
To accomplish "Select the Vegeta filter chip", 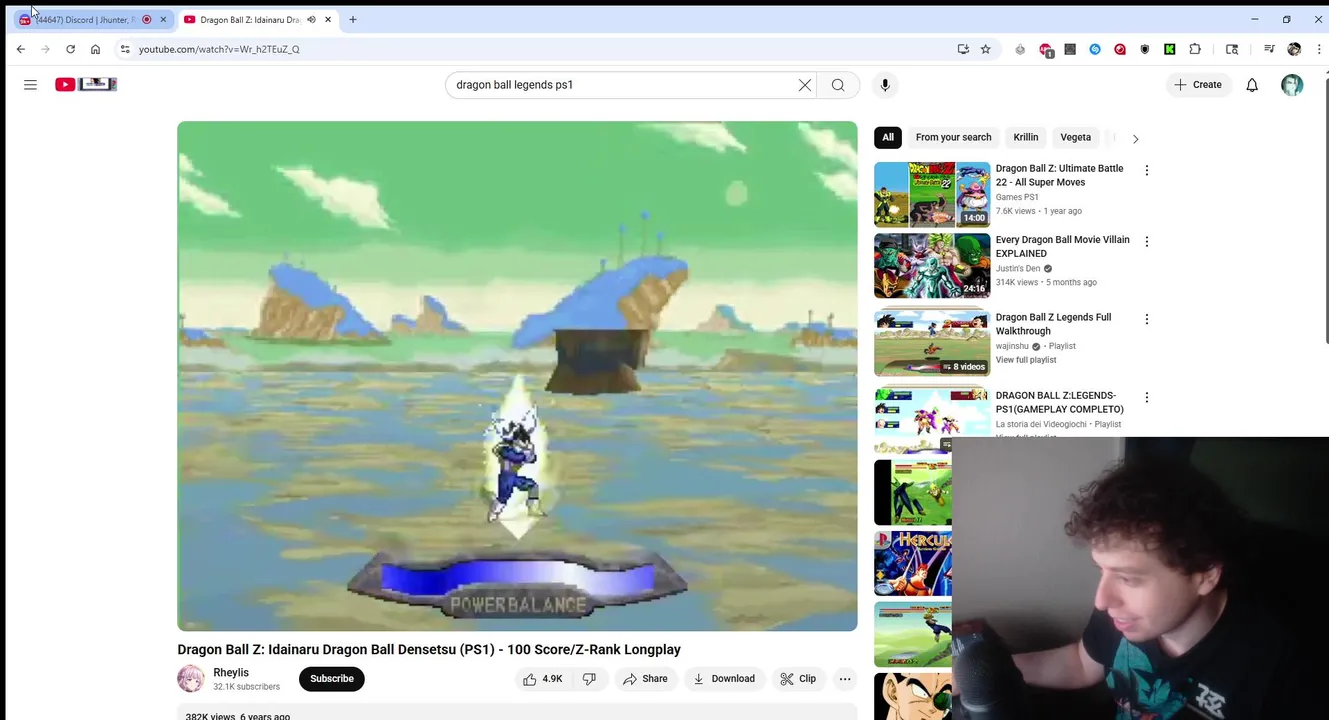I will 1076,137.
